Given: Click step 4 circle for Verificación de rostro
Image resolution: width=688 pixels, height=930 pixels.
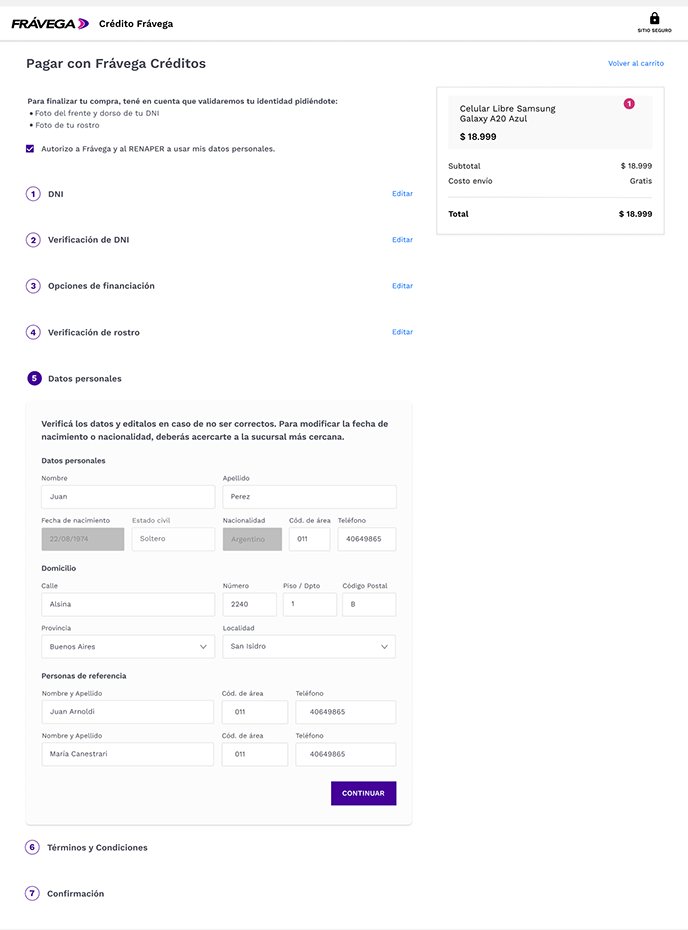Looking at the screenshot, I should tap(33, 332).
